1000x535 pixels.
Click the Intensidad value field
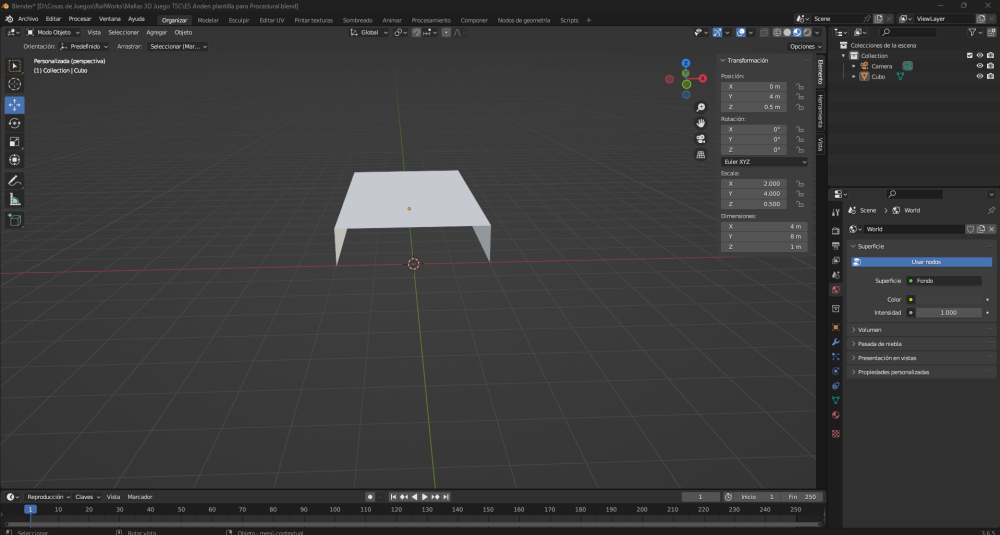click(x=949, y=312)
